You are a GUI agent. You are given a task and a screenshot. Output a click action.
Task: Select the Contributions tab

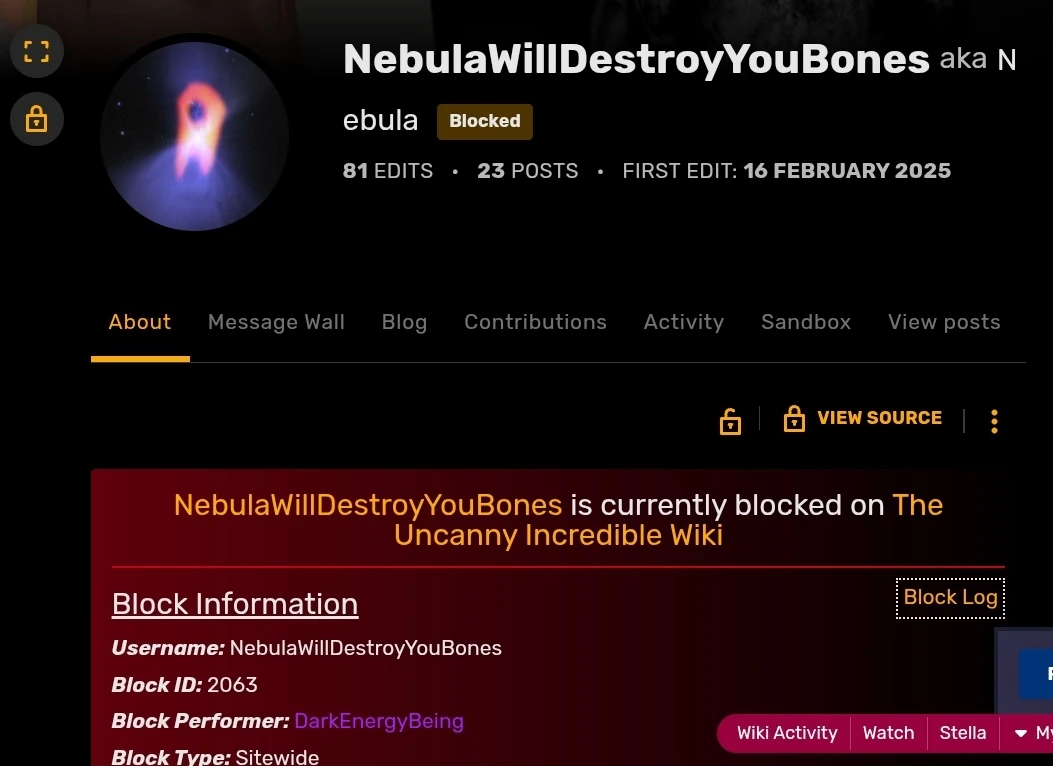535,322
